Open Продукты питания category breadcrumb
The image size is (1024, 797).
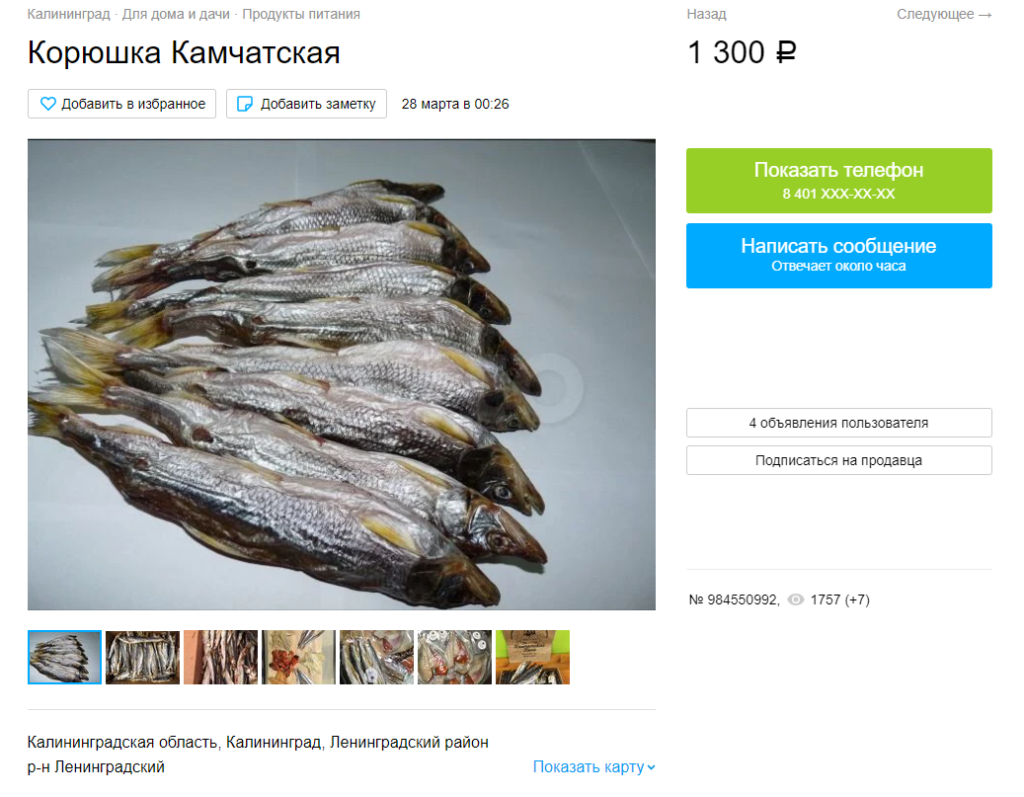301,14
